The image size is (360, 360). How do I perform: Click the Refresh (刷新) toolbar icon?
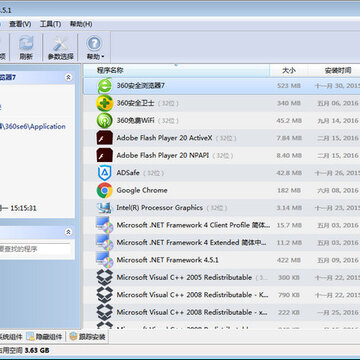(26, 43)
